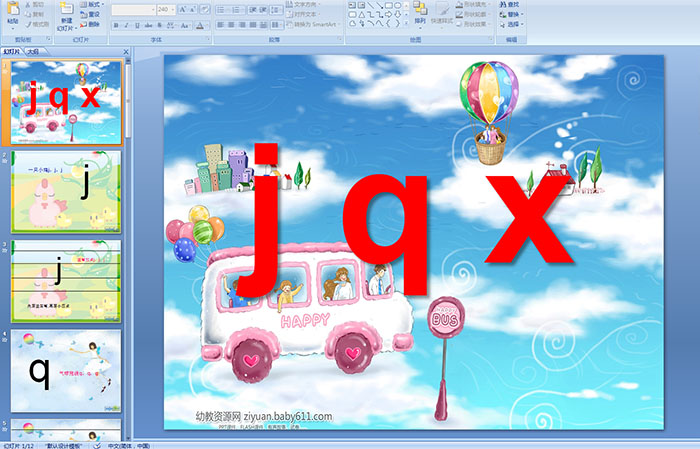Open the font name combo box

(x=133, y=9)
